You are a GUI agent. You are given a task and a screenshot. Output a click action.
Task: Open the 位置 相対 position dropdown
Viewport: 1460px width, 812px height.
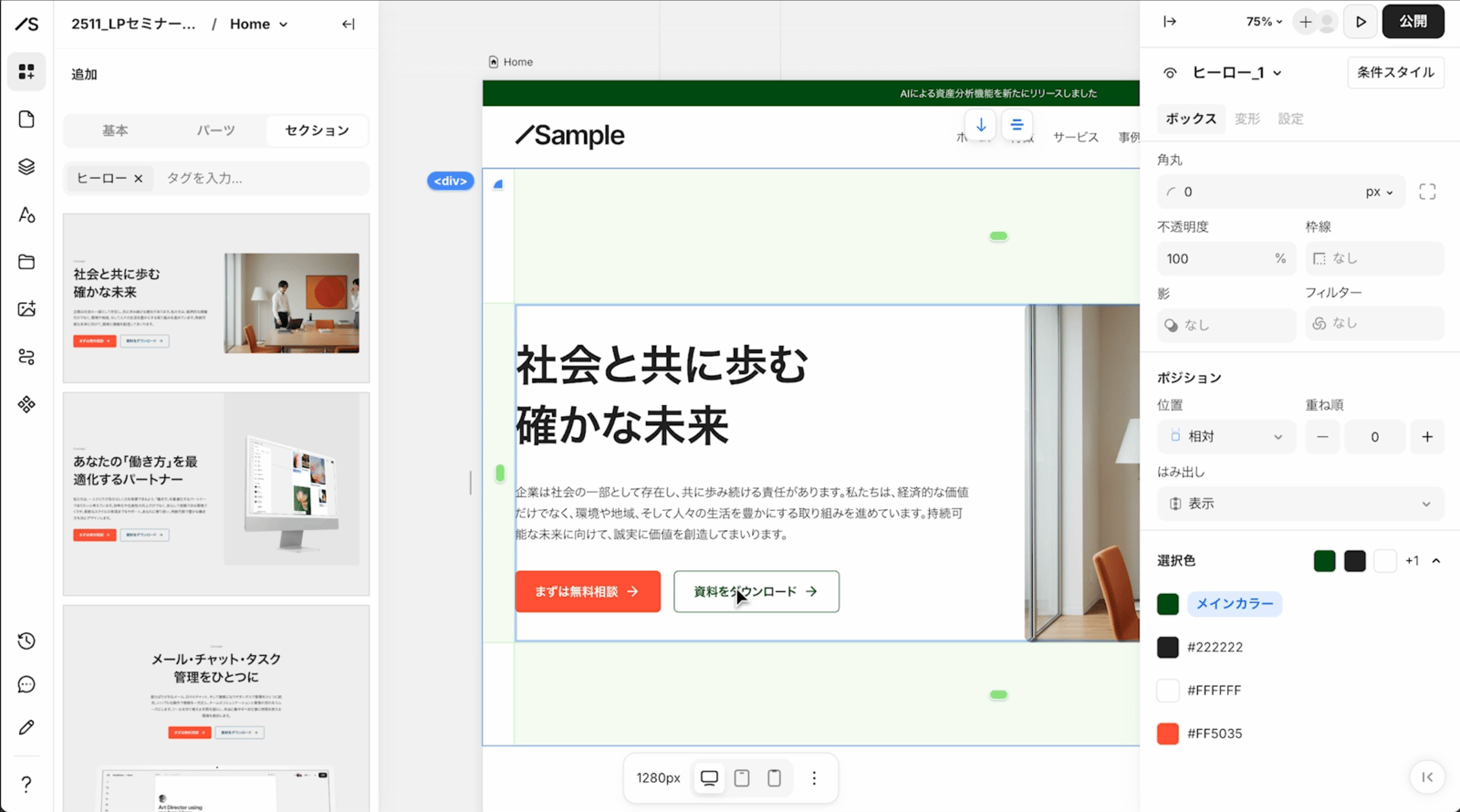[x=1226, y=437]
